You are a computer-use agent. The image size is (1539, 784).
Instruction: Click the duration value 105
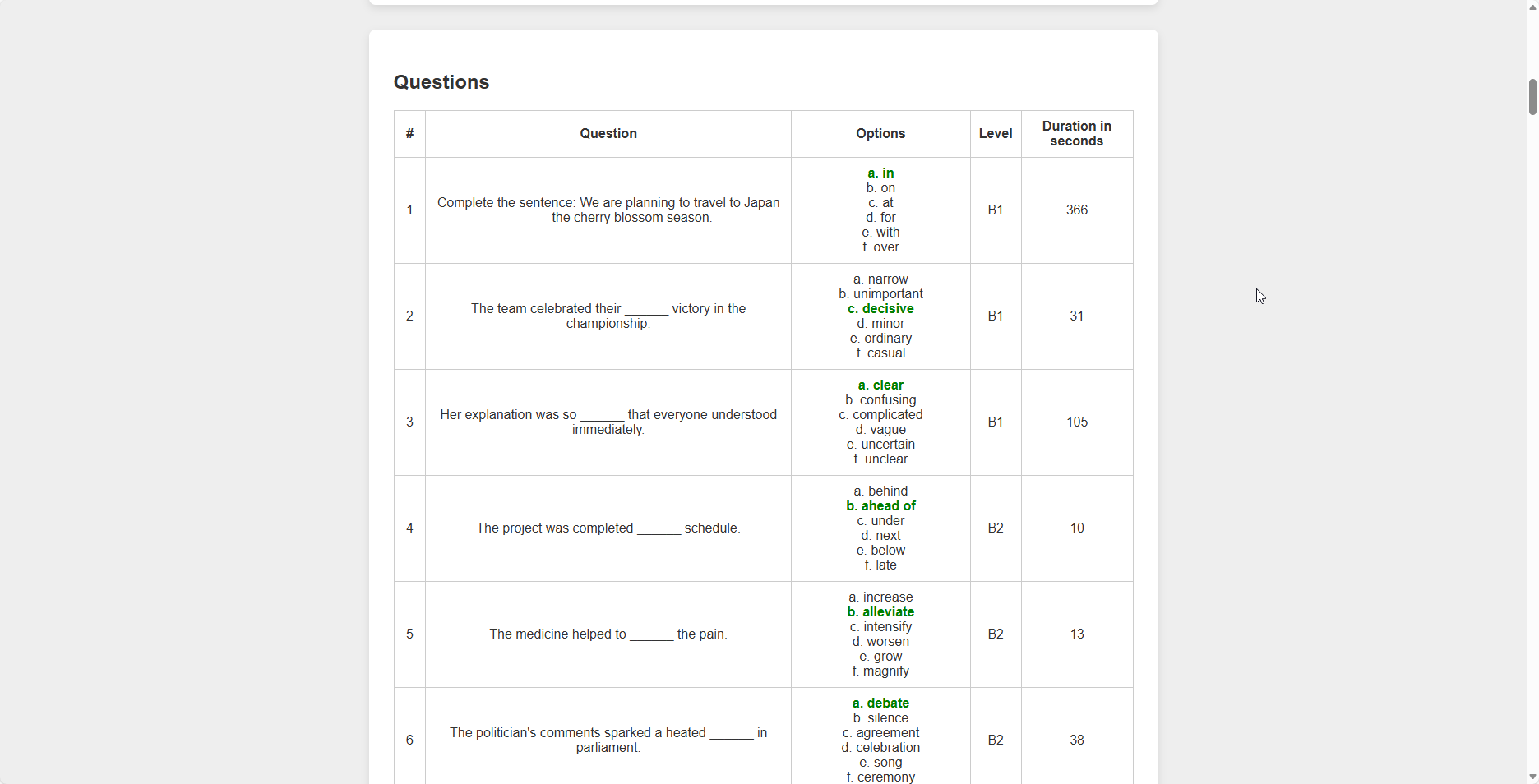(x=1076, y=422)
